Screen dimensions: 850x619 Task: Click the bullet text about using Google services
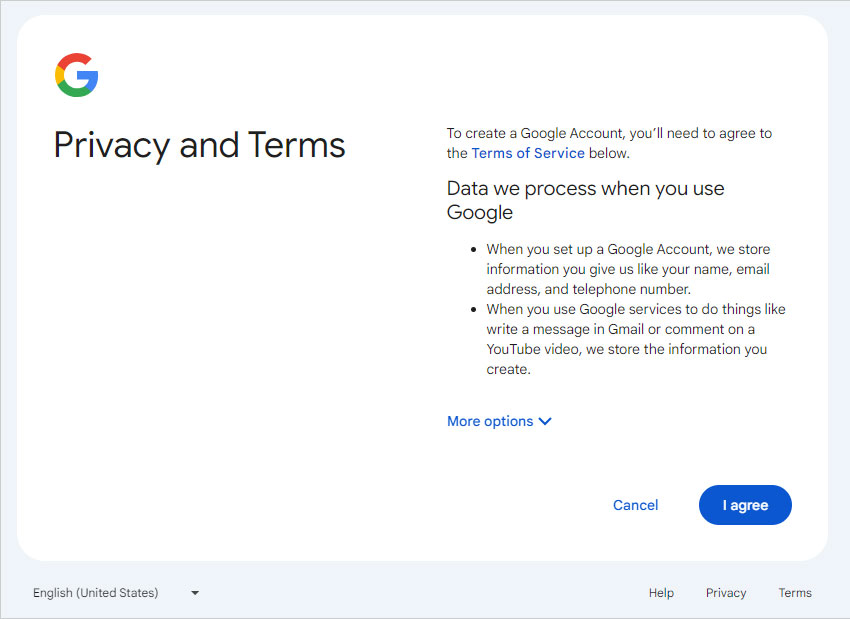(636, 339)
